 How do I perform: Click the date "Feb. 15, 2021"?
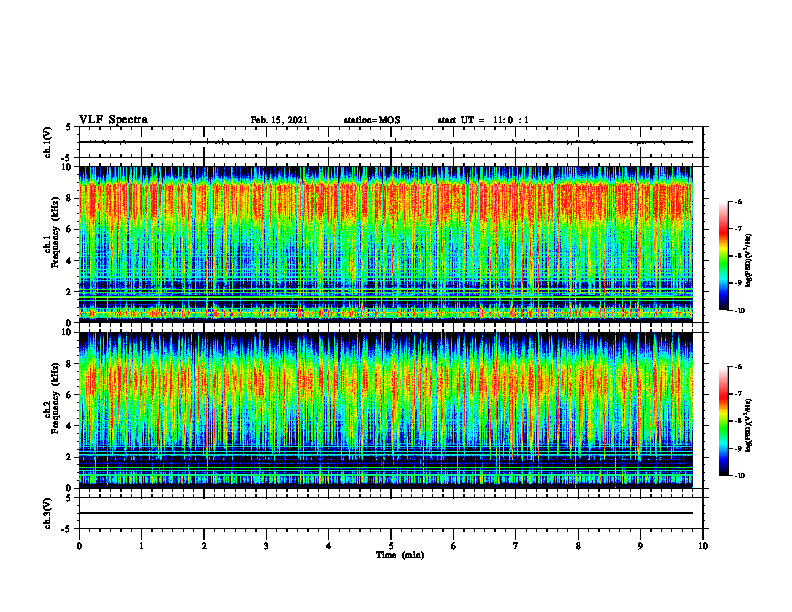279,120
